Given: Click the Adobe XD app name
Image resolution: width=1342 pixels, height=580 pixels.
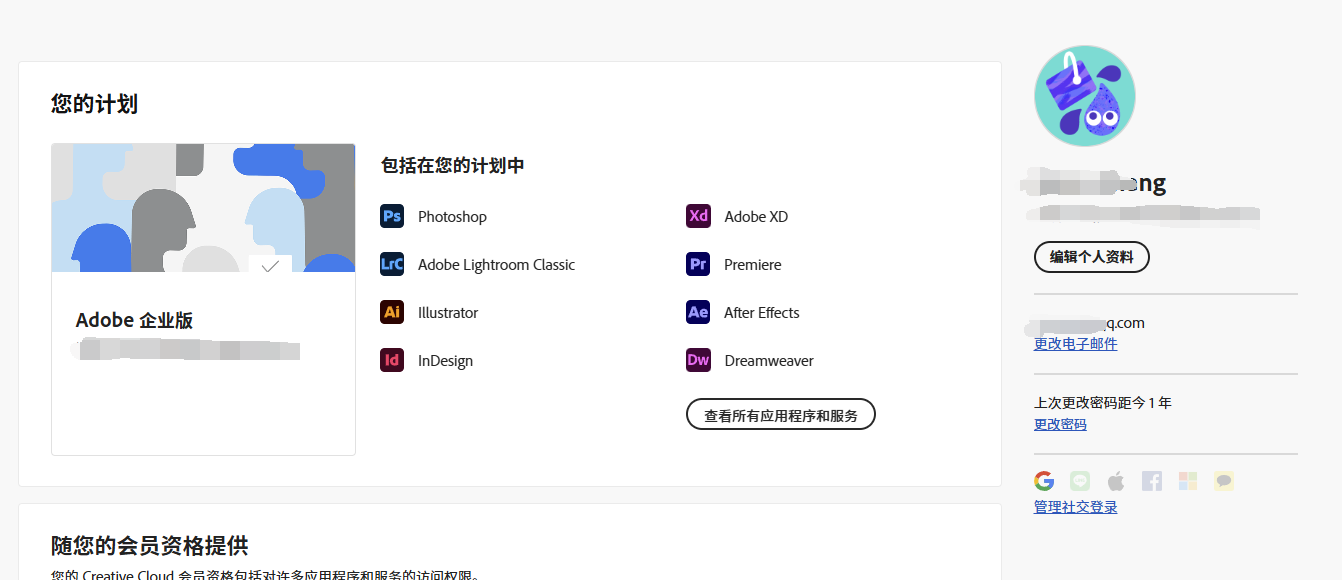Looking at the screenshot, I should 756,217.
